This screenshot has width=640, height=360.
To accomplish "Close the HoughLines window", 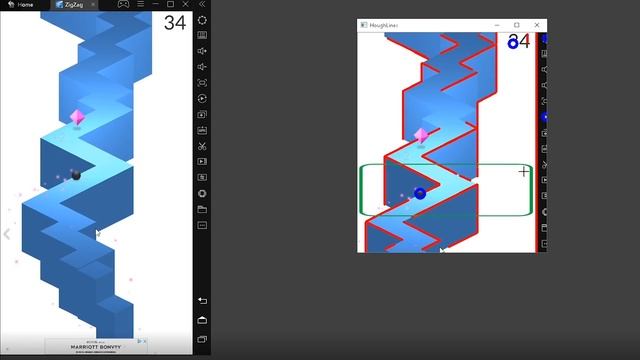I will (x=537, y=25).
